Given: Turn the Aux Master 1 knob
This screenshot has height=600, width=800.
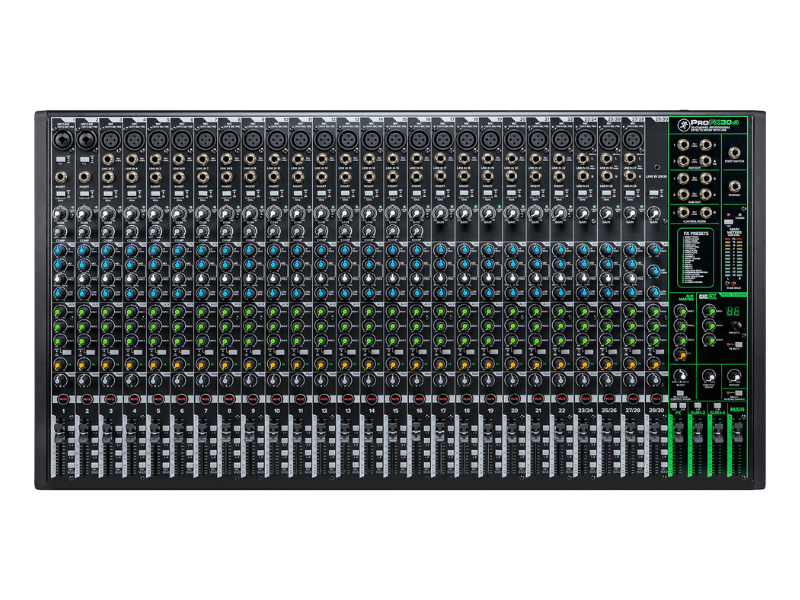Looking at the screenshot, I should (x=680, y=310).
